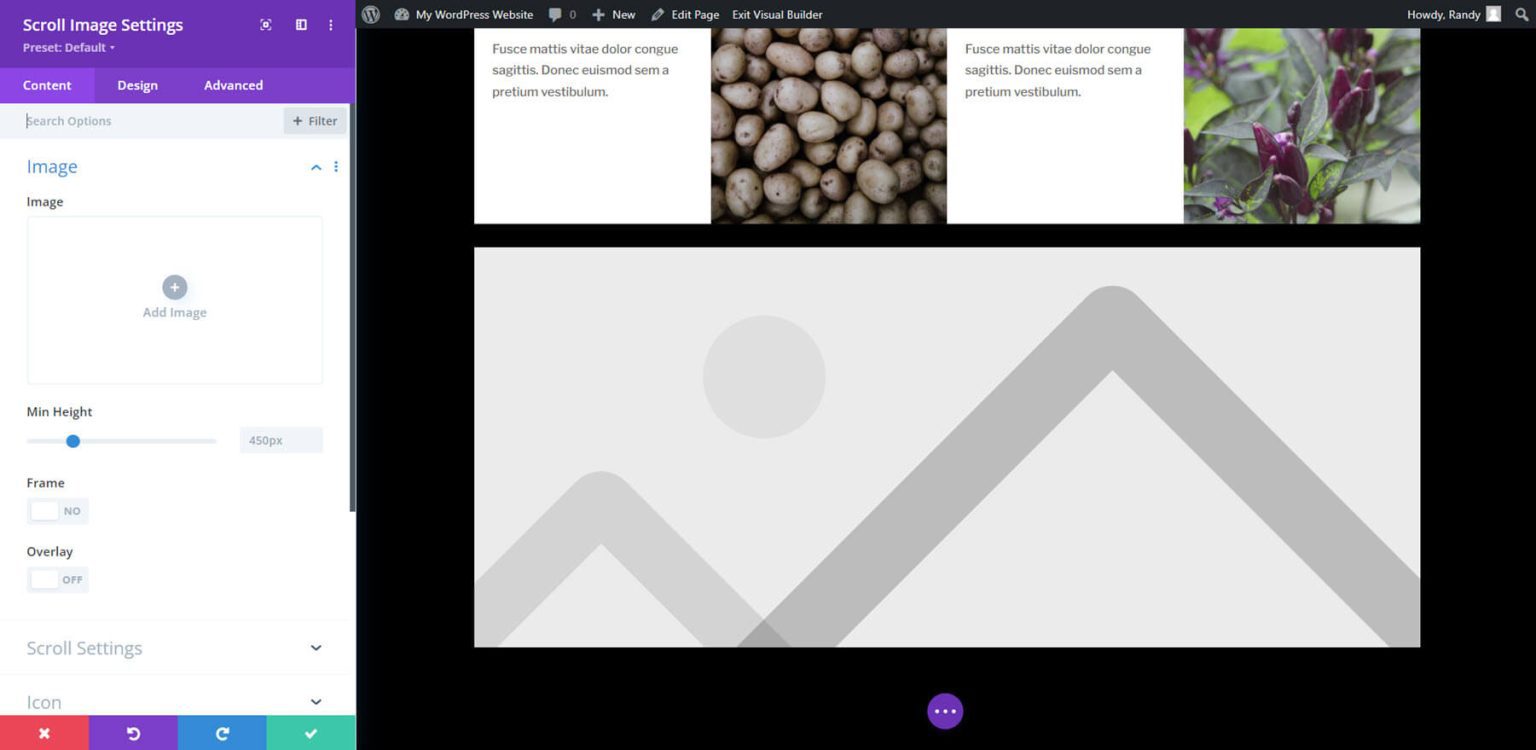Save changes with the green checkmark
This screenshot has width=1536, height=750.
pos(310,732)
